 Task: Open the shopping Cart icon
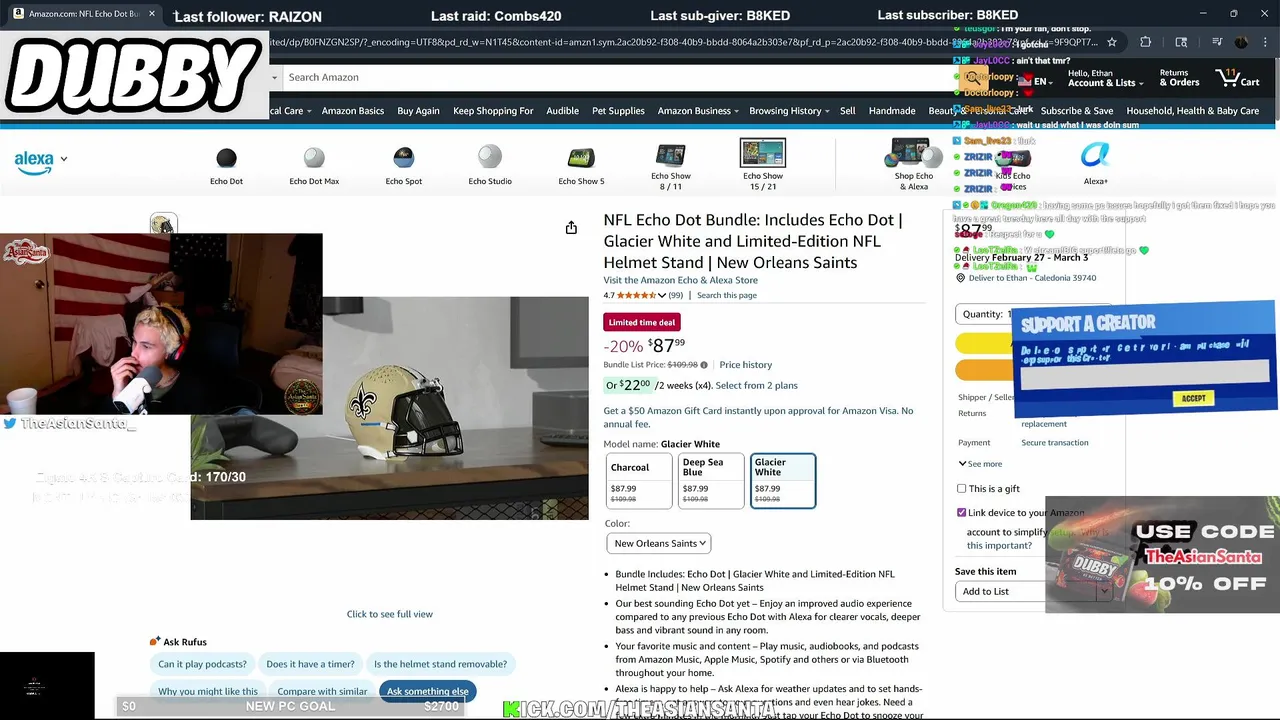(x=1238, y=77)
